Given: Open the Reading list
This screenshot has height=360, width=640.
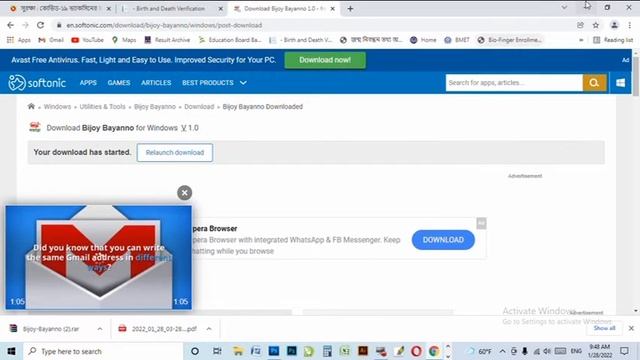Looking at the screenshot, I should click(x=613, y=40).
